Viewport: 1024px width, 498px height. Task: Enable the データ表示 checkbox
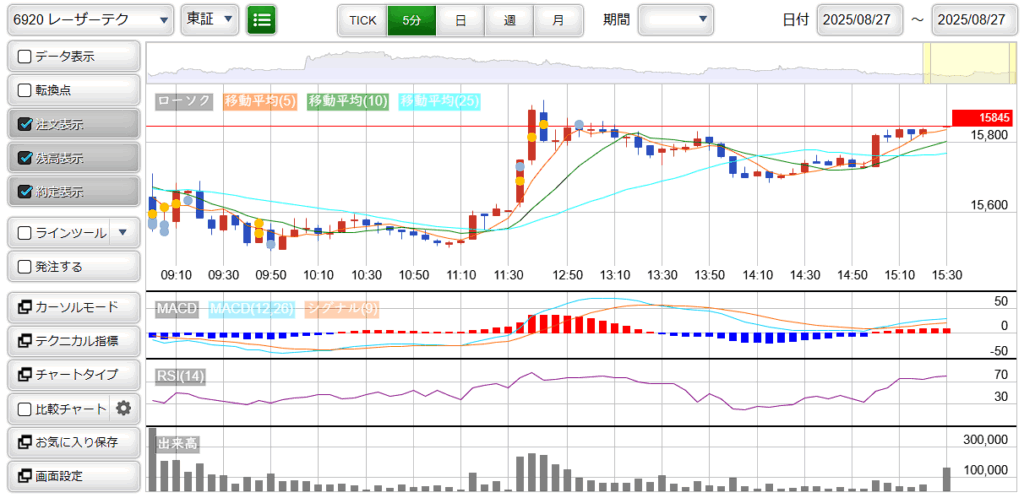click(25, 57)
